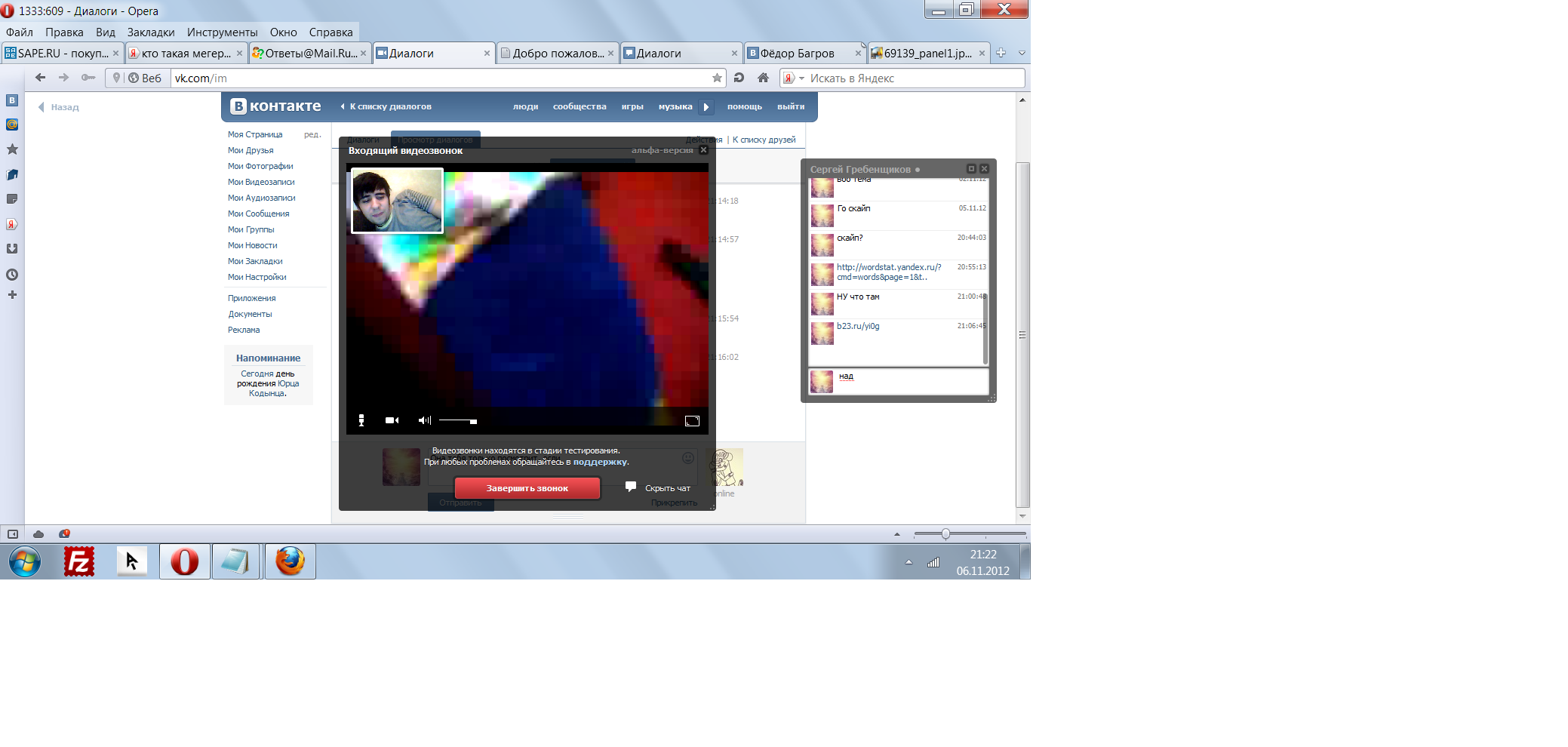
Task: Enter fullscreen mode for video call
Action: click(x=692, y=421)
